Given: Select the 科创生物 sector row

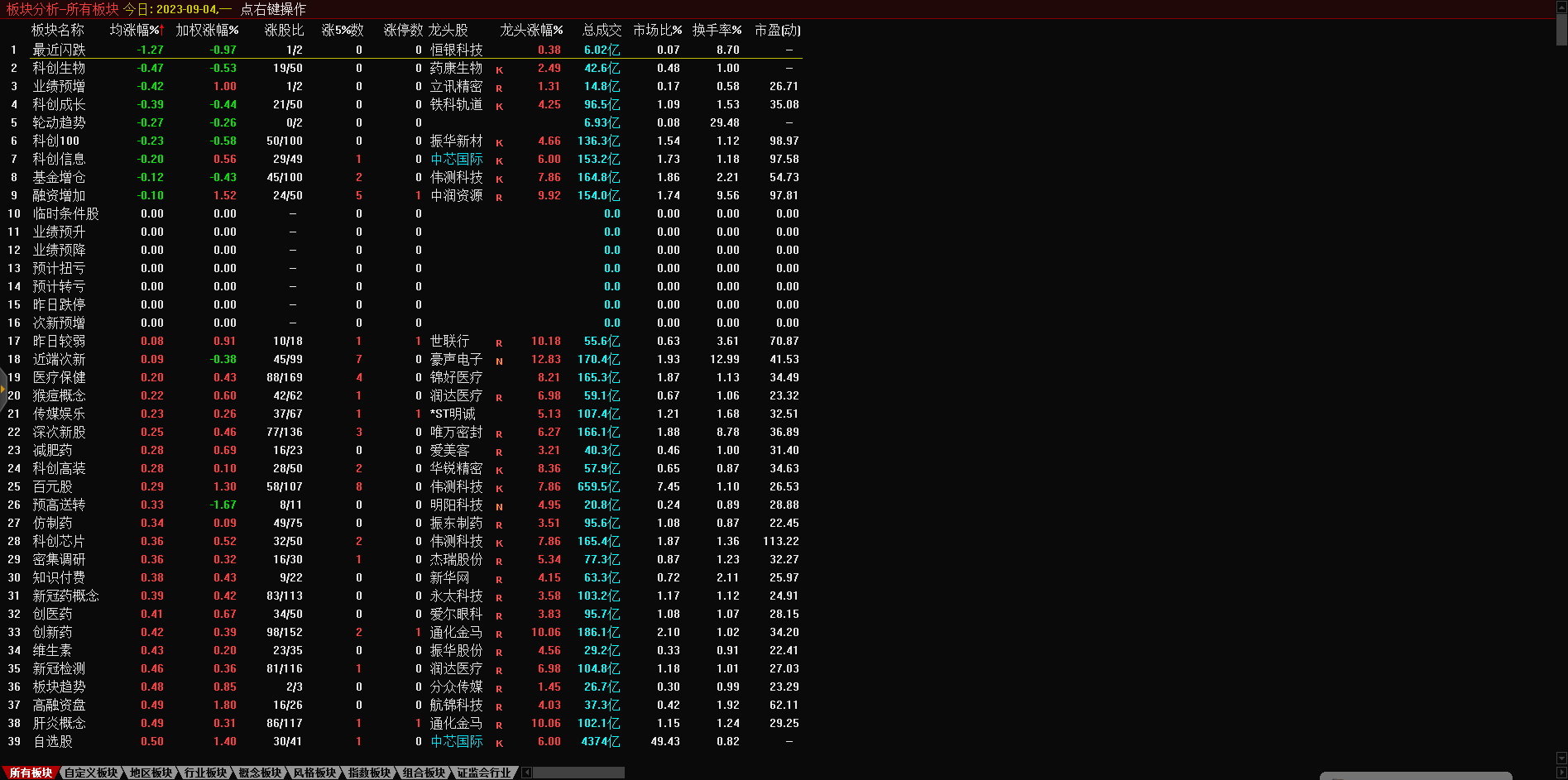Looking at the screenshot, I should coord(59,68).
